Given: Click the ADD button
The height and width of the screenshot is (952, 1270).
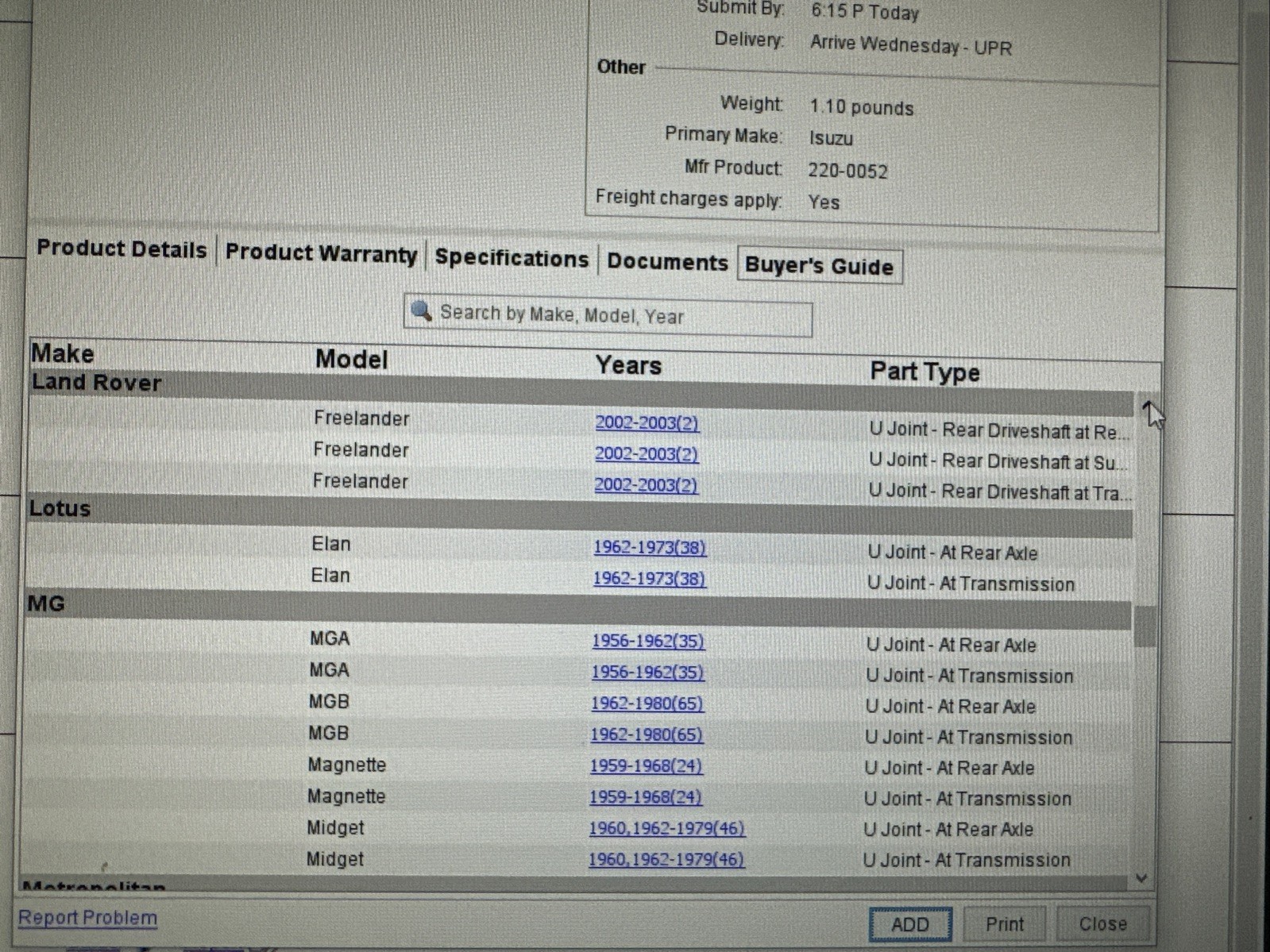Looking at the screenshot, I should click(909, 924).
